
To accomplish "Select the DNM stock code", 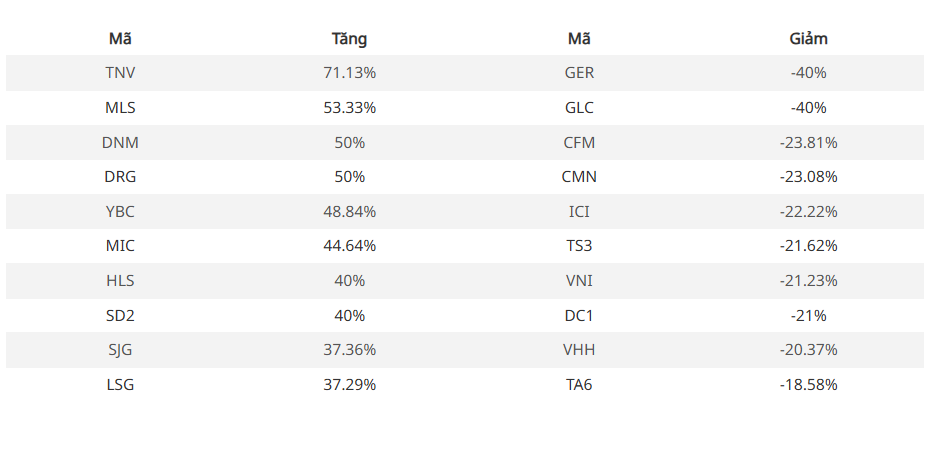I will 120,142.
